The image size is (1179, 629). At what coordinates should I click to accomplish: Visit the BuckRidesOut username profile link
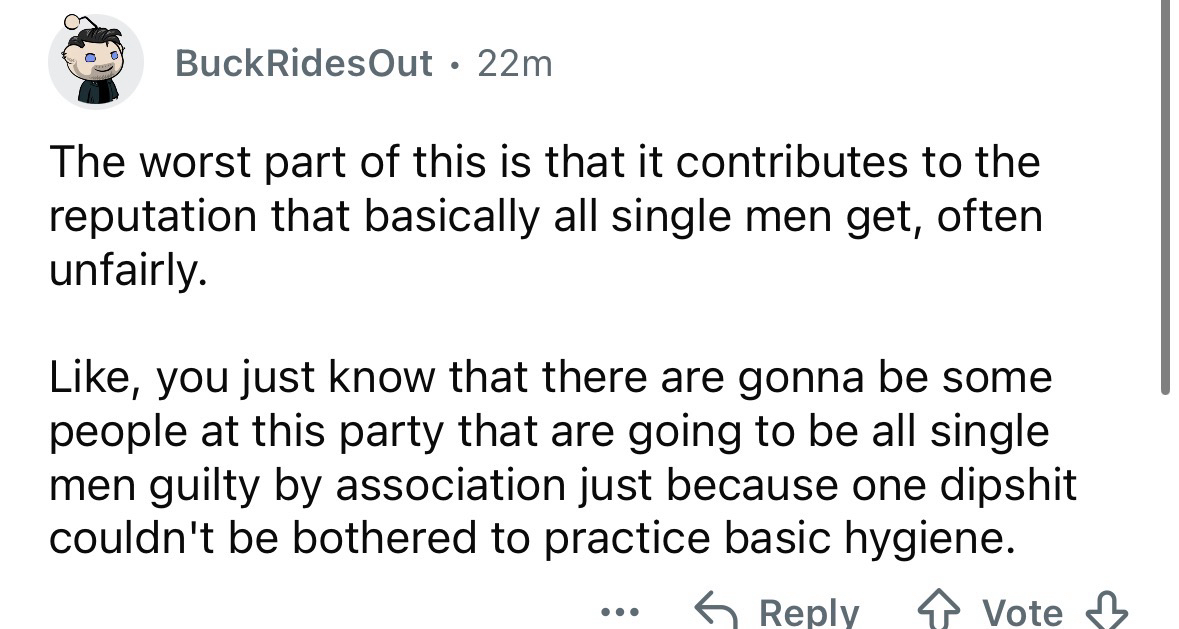(x=304, y=64)
